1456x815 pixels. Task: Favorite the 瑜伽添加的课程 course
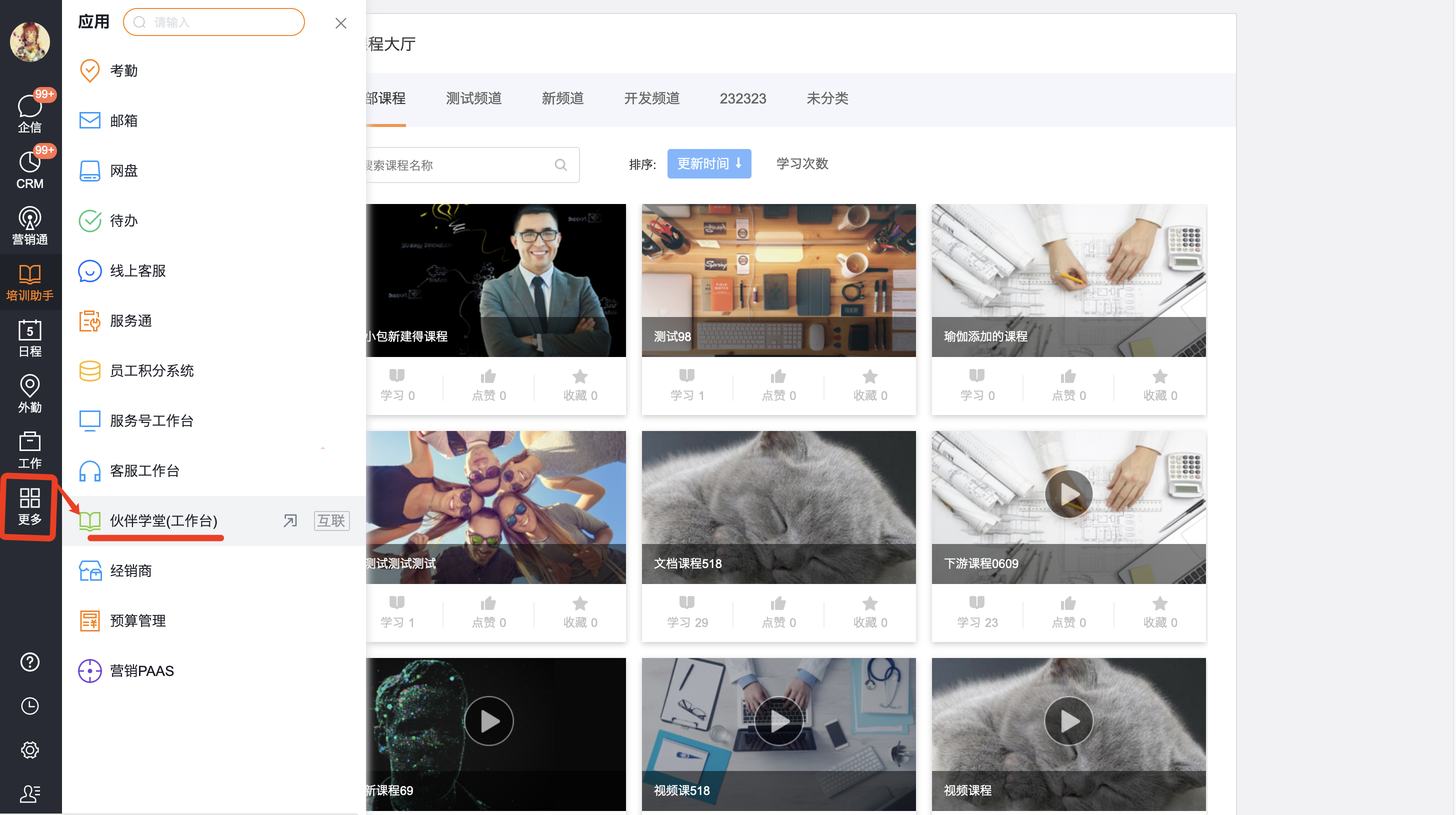pos(1160,385)
